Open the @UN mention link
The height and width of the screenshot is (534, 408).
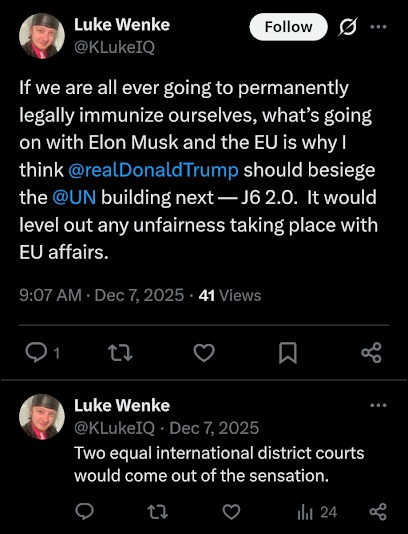tap(74, 198)
